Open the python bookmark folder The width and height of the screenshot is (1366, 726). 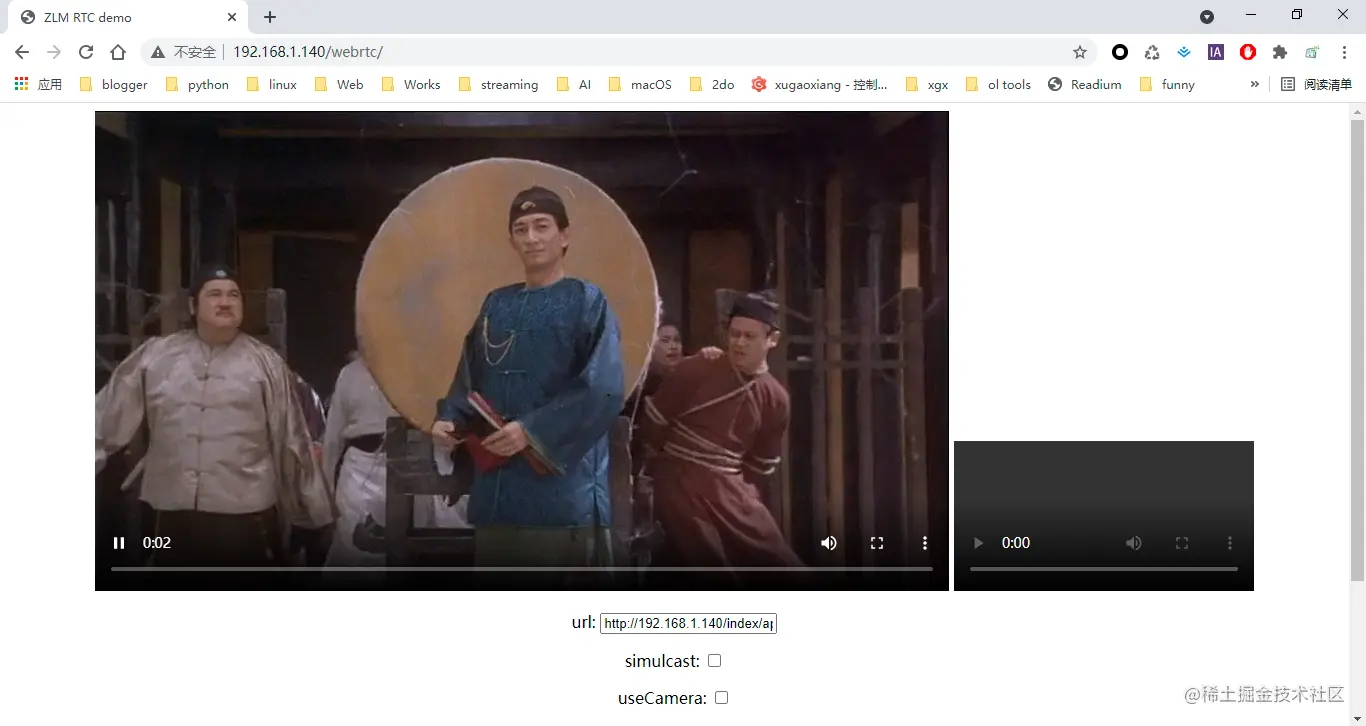coord(197,85)
